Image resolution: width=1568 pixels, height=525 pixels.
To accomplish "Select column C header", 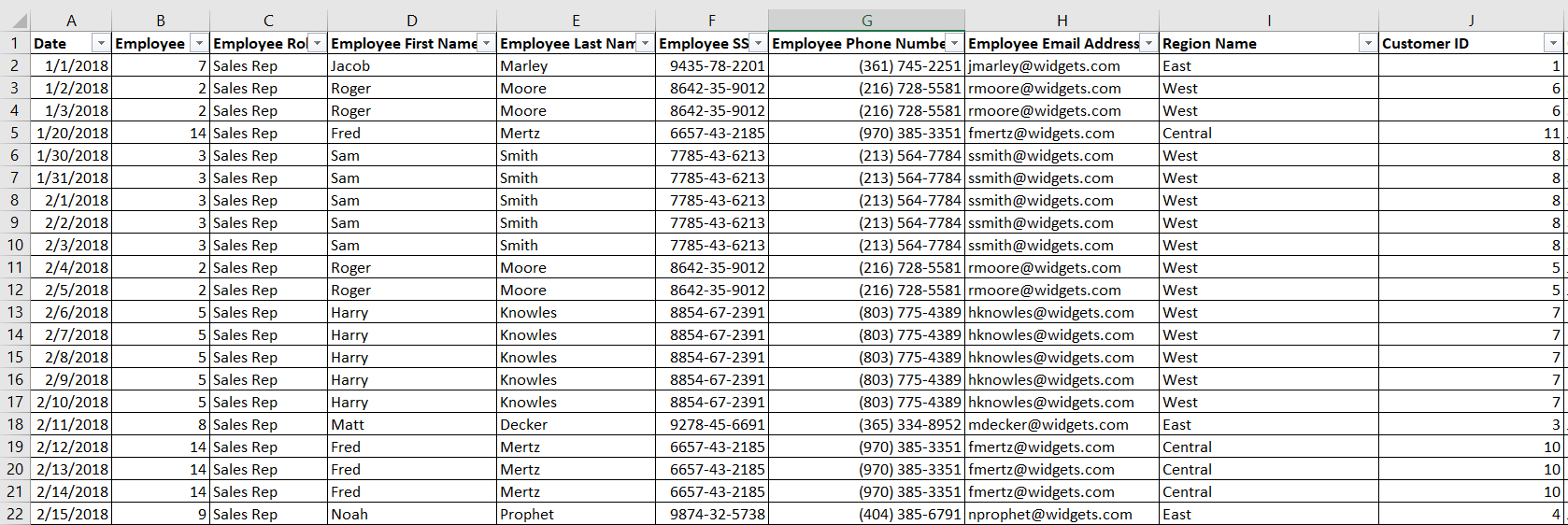I will [268, 21].
